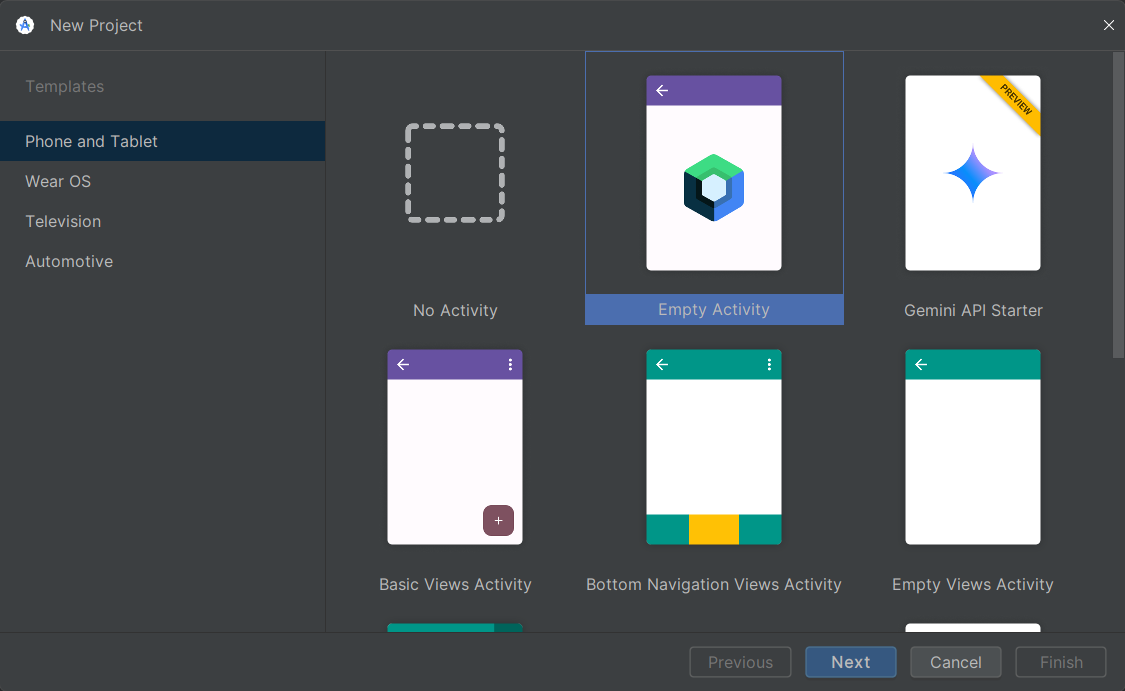The height and width of the screenshot is (691, 1125).
Task: Choose the Gemini API Starter sparkle icon
Action: click(972, 174)
